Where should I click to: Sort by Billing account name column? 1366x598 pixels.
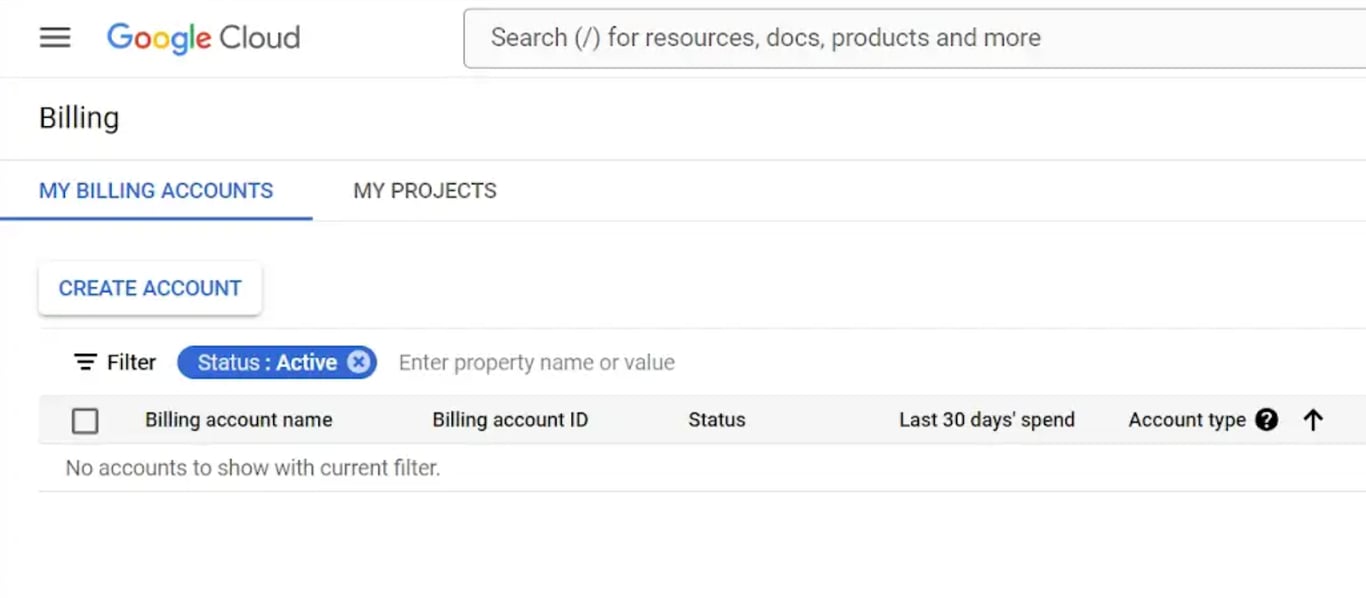pos(239,420)
